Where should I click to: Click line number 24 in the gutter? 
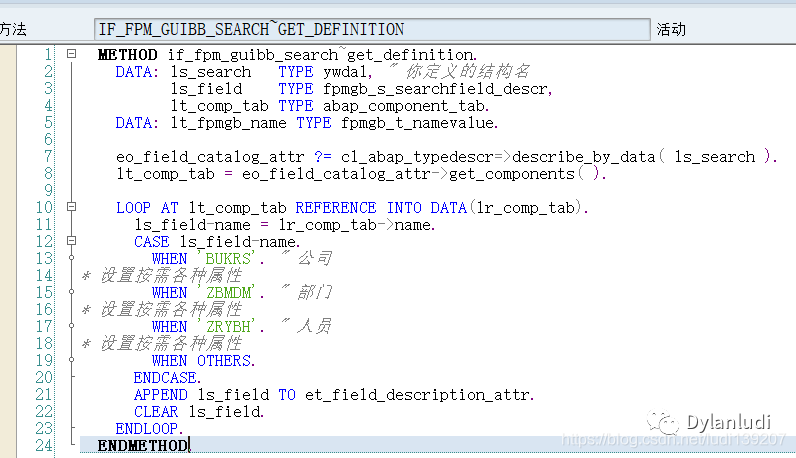(x=44, y=445)
